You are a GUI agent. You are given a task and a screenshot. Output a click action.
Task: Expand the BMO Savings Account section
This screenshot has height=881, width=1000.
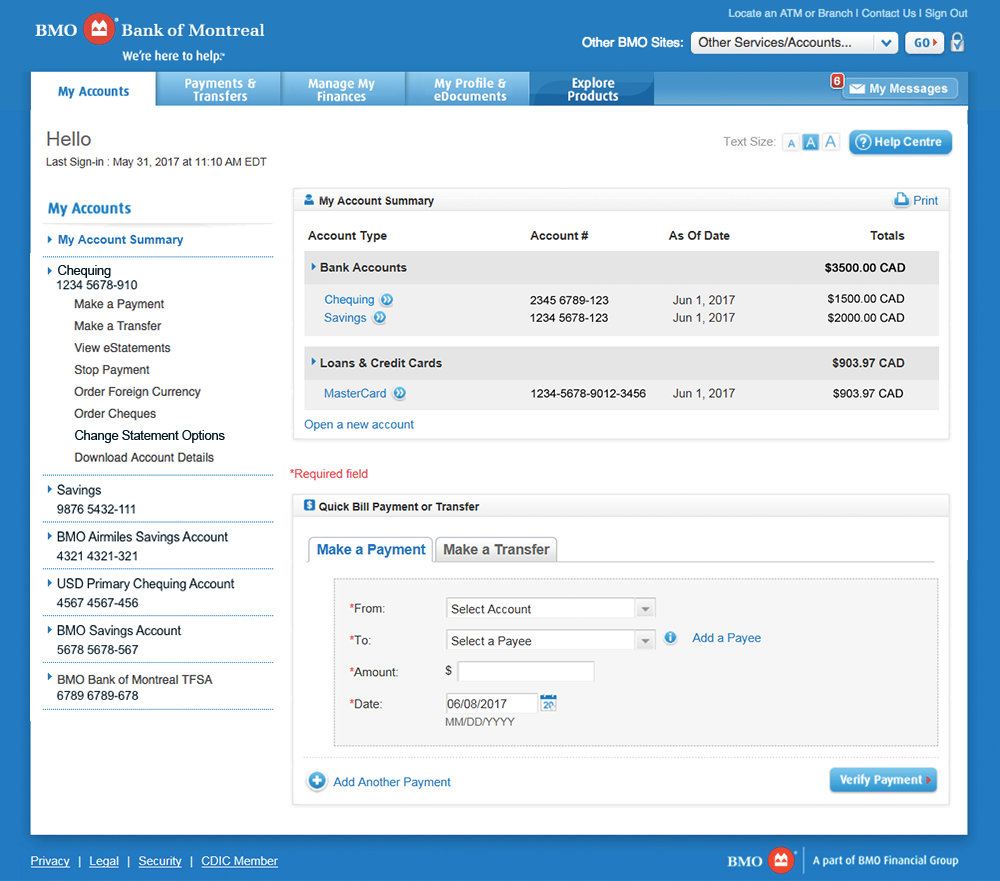[x=50, y=630]
